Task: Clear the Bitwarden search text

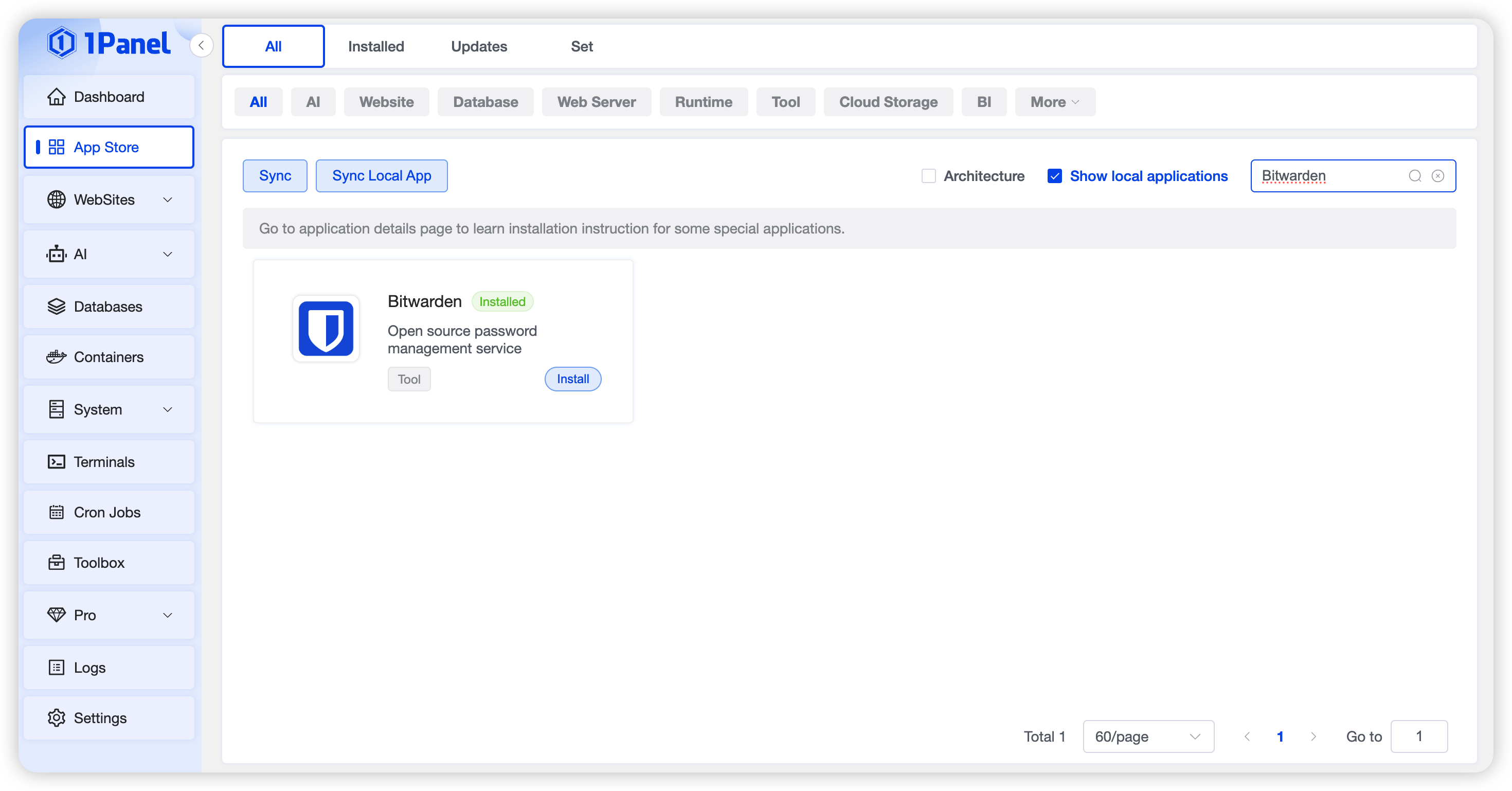Action: click(1437, 176)
